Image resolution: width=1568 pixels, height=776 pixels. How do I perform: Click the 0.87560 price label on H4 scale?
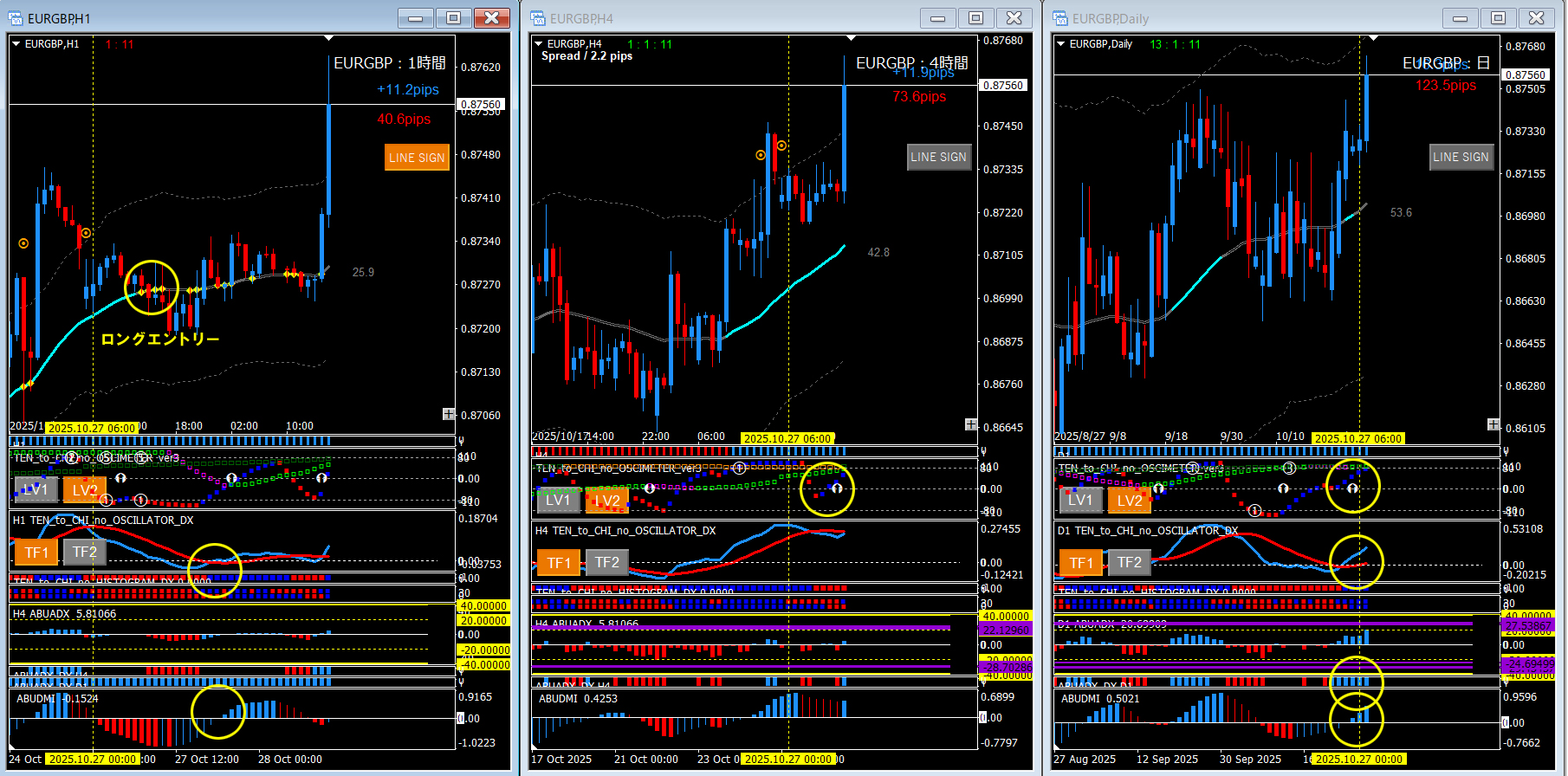coord(1003,85)
